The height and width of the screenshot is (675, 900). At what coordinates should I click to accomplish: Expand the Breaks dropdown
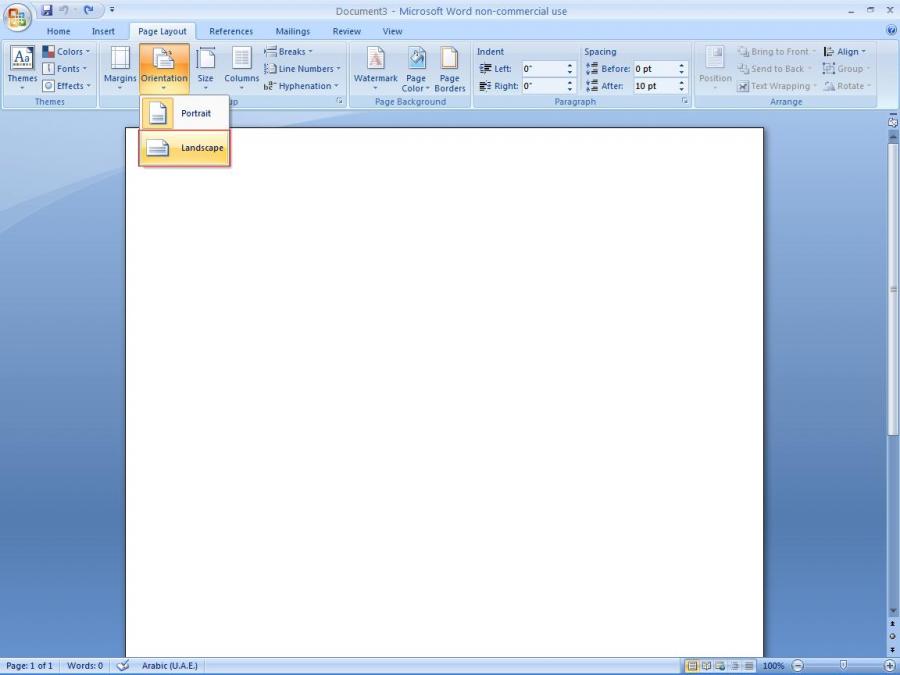288,52
